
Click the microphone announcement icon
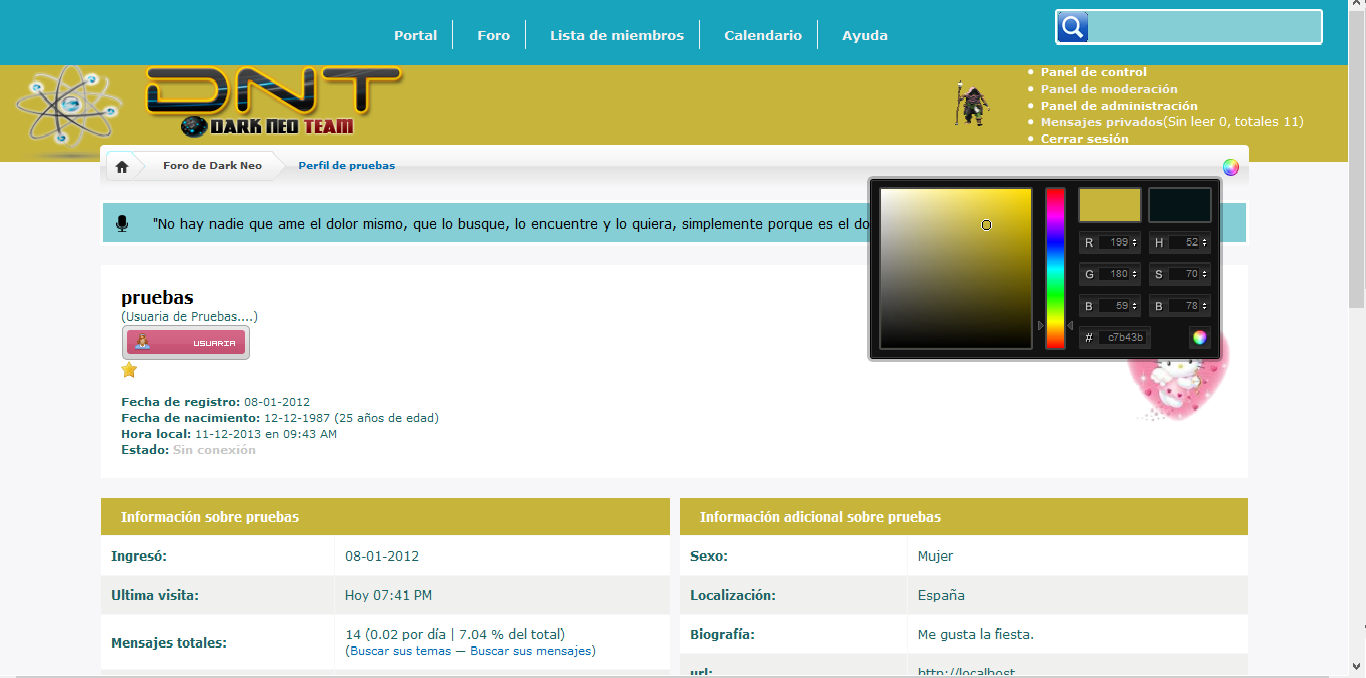coord(122,223)
